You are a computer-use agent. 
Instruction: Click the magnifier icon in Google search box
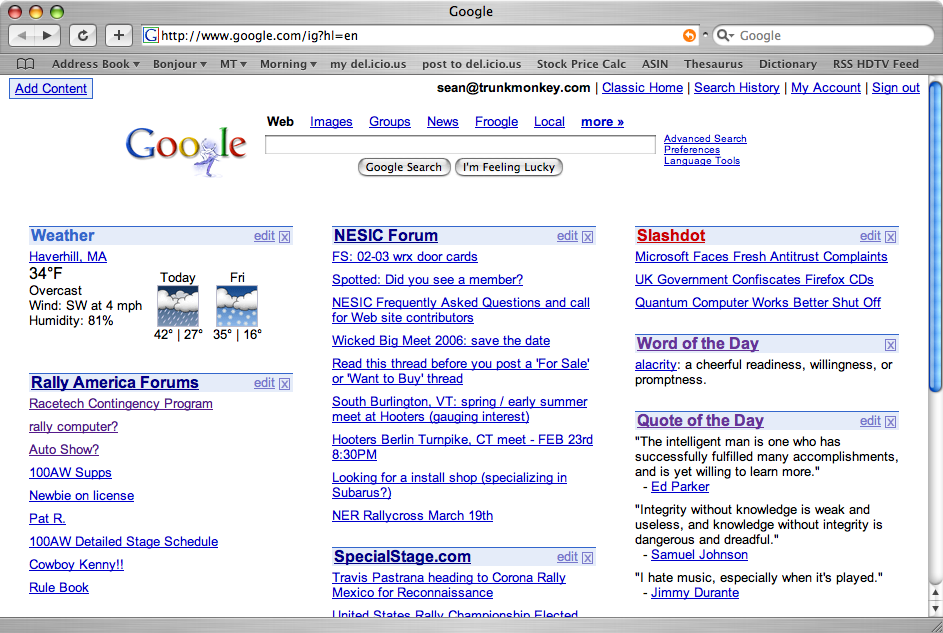coord(725,35)
